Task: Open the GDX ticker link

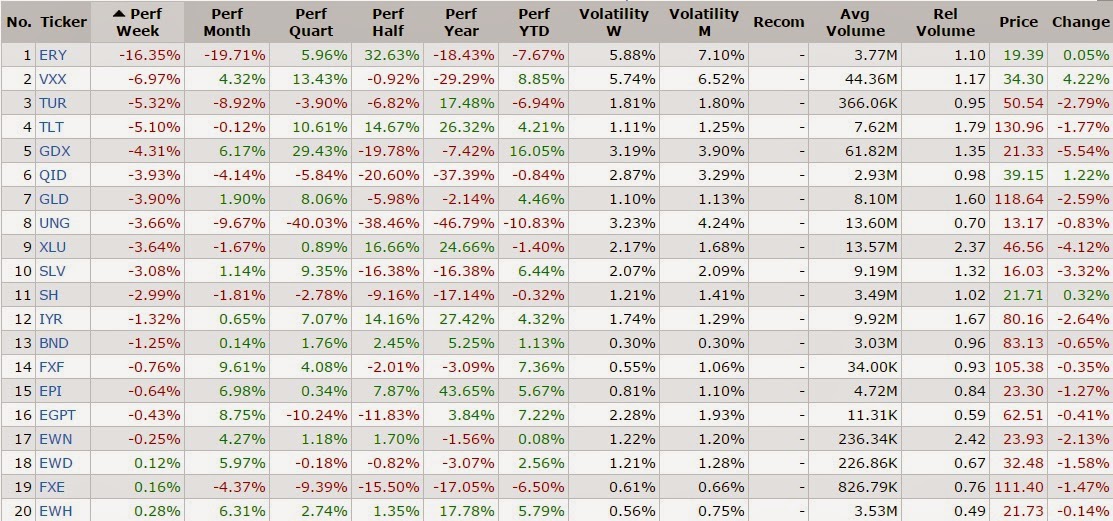Action: pos(54,151)
